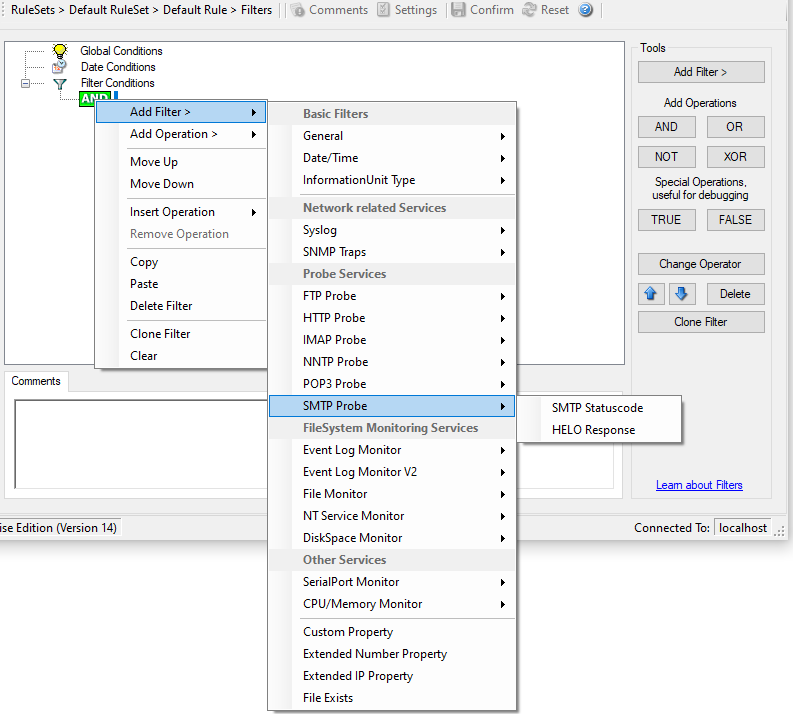
Task: Open the Learn about Filters link
Action: (699, 485)
